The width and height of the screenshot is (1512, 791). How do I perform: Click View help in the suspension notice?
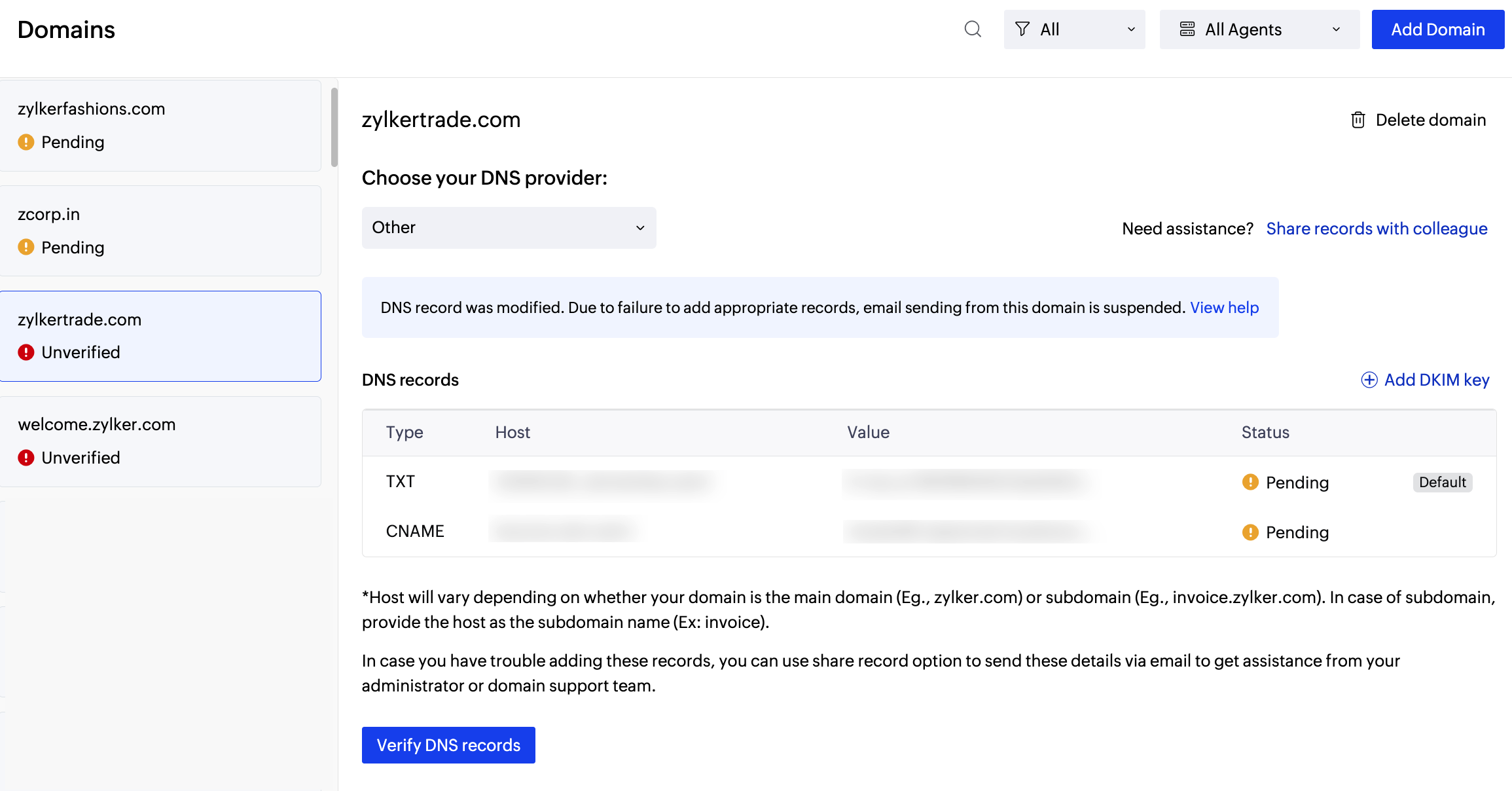(x=1224, y=307)
